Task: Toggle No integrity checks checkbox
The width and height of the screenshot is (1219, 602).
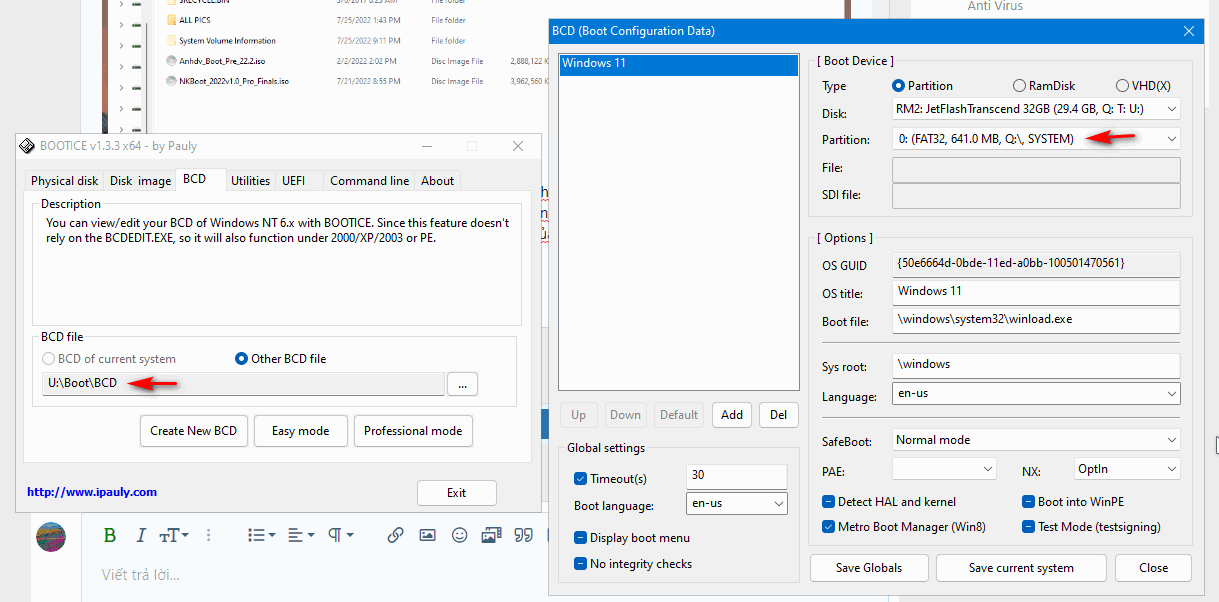Action: pyautogui.click(x=581, y=564)
